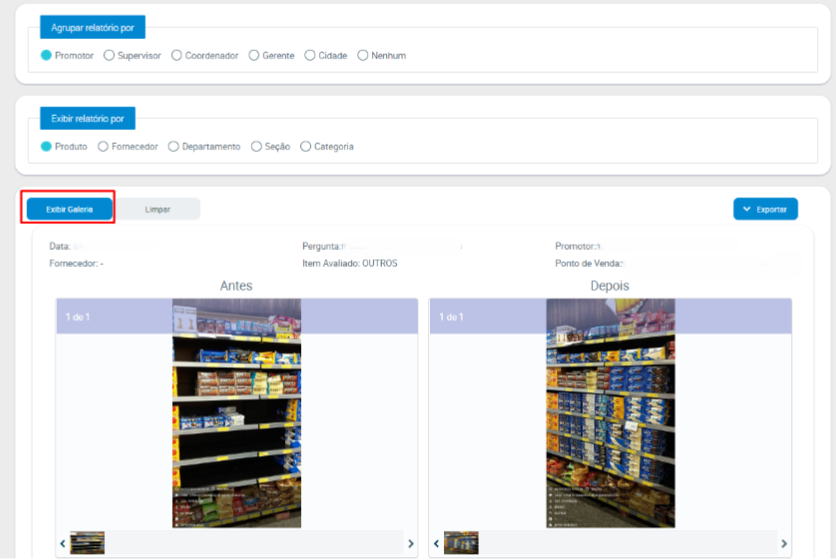Group report by Gerente

(x=254, y=56)
